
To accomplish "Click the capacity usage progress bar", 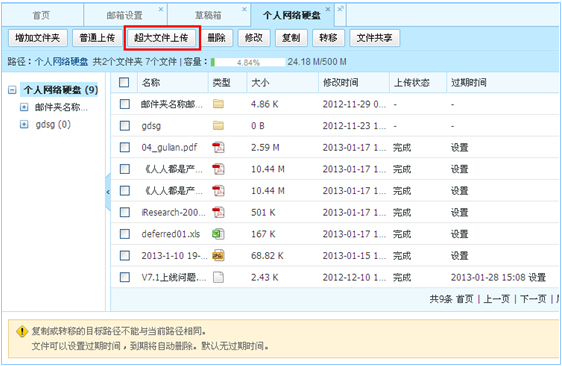I will 248,62.
